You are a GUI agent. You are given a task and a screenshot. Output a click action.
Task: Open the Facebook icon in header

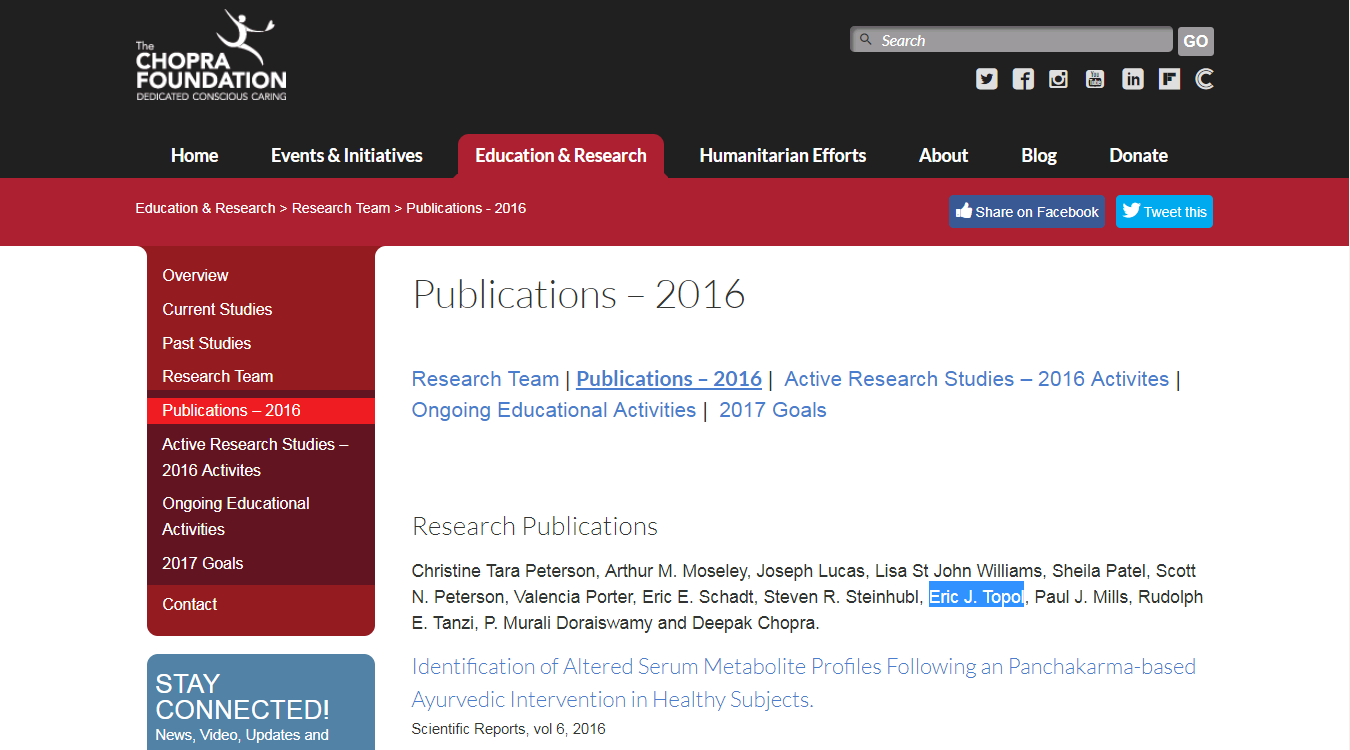tap(1023, 79)
